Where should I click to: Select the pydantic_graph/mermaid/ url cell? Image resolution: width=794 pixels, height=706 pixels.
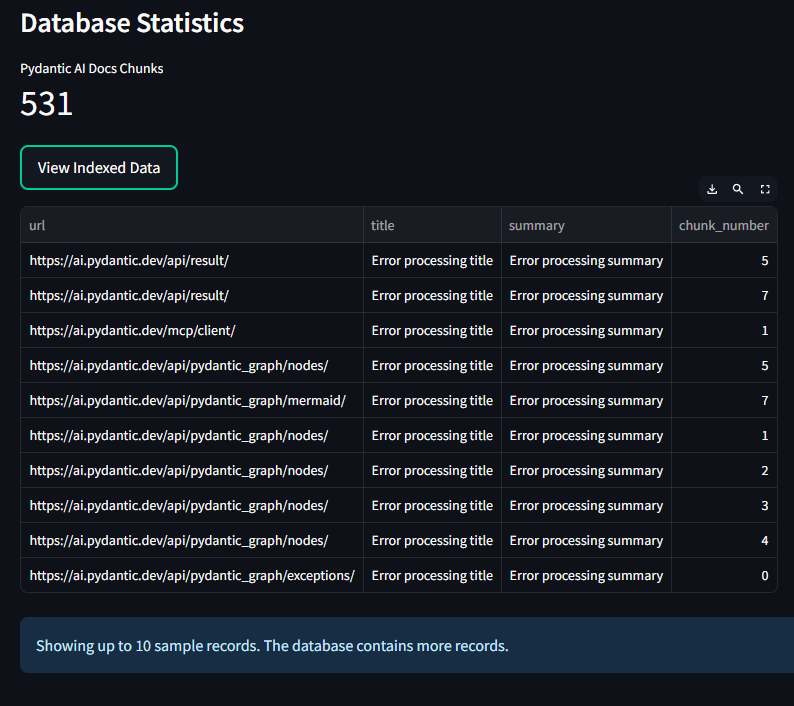click(192, 400)
